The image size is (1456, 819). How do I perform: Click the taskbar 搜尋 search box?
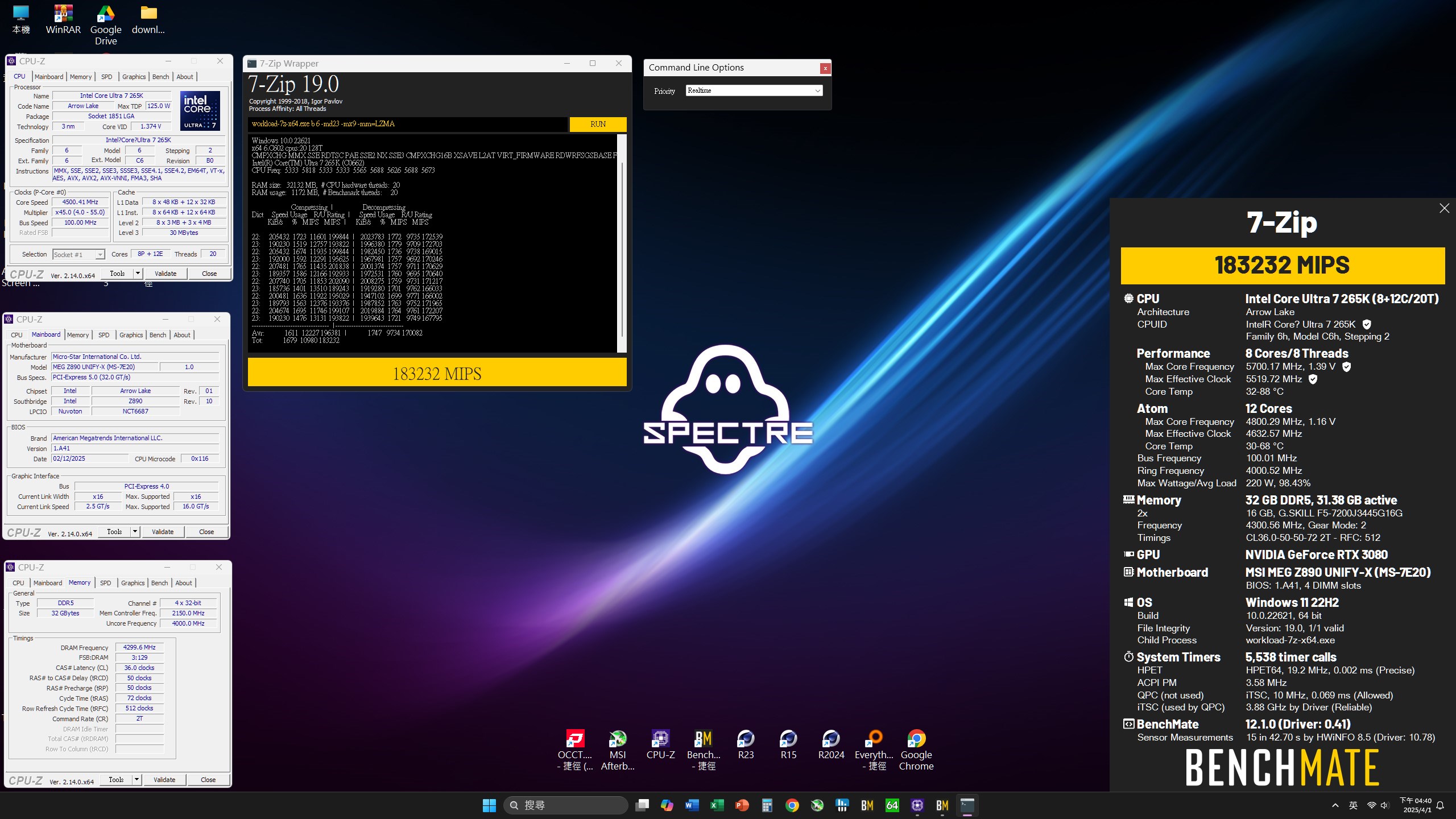(566, 805)
